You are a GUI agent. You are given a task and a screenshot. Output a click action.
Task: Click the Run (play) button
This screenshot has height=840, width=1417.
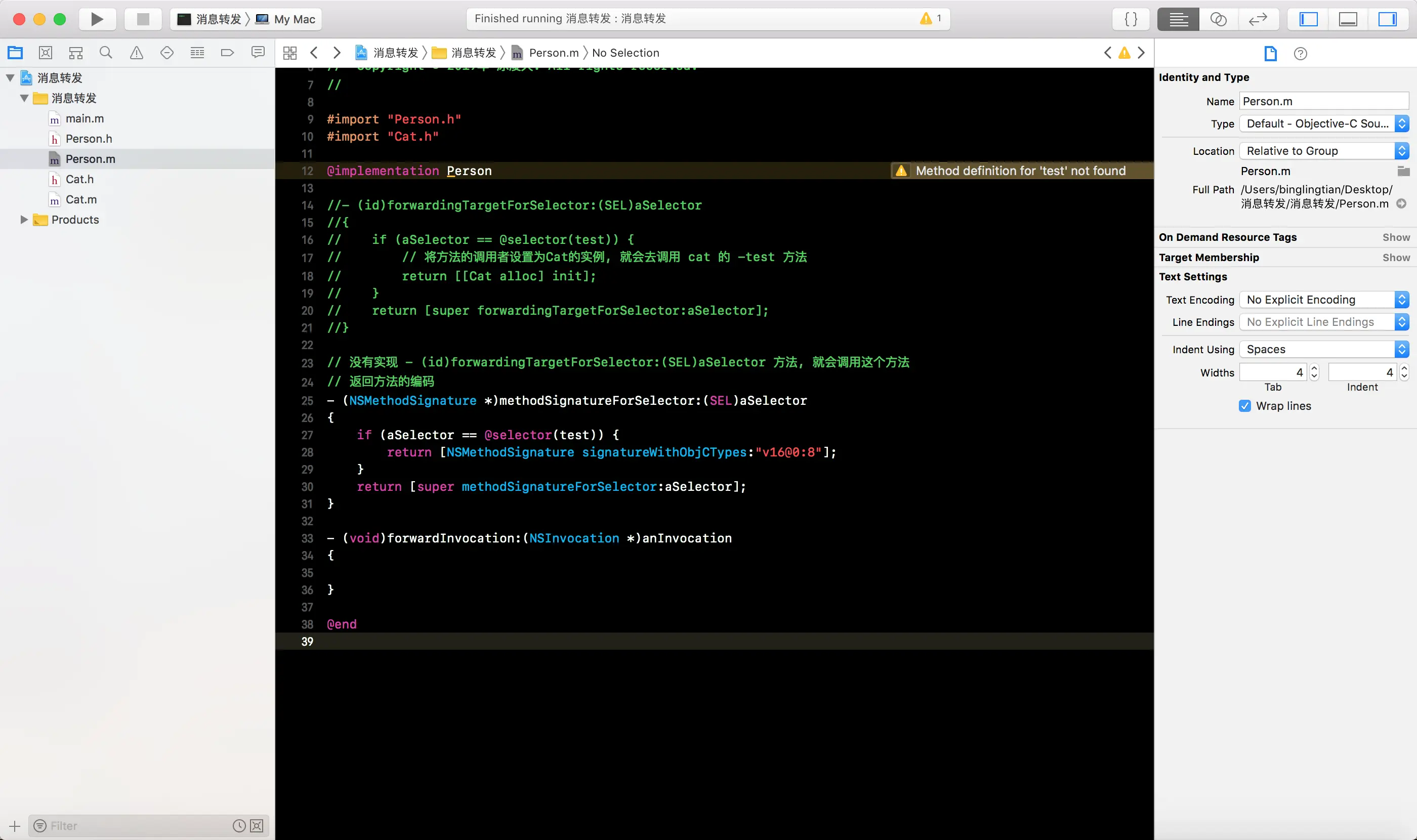point(97,19)
